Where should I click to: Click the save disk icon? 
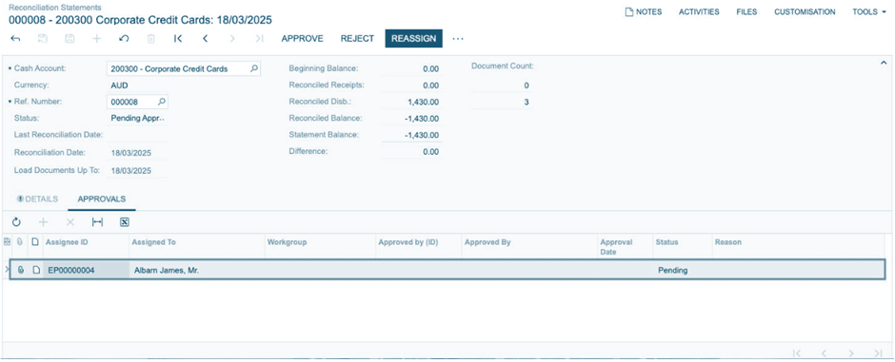[70, 39]
